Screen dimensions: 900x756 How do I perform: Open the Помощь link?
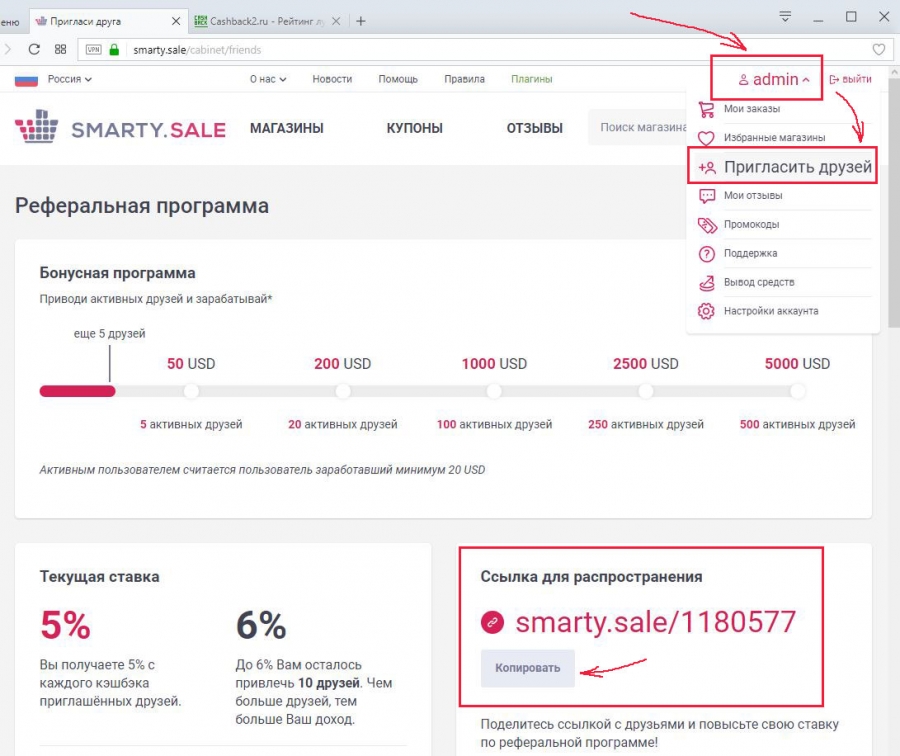point(398,79)
